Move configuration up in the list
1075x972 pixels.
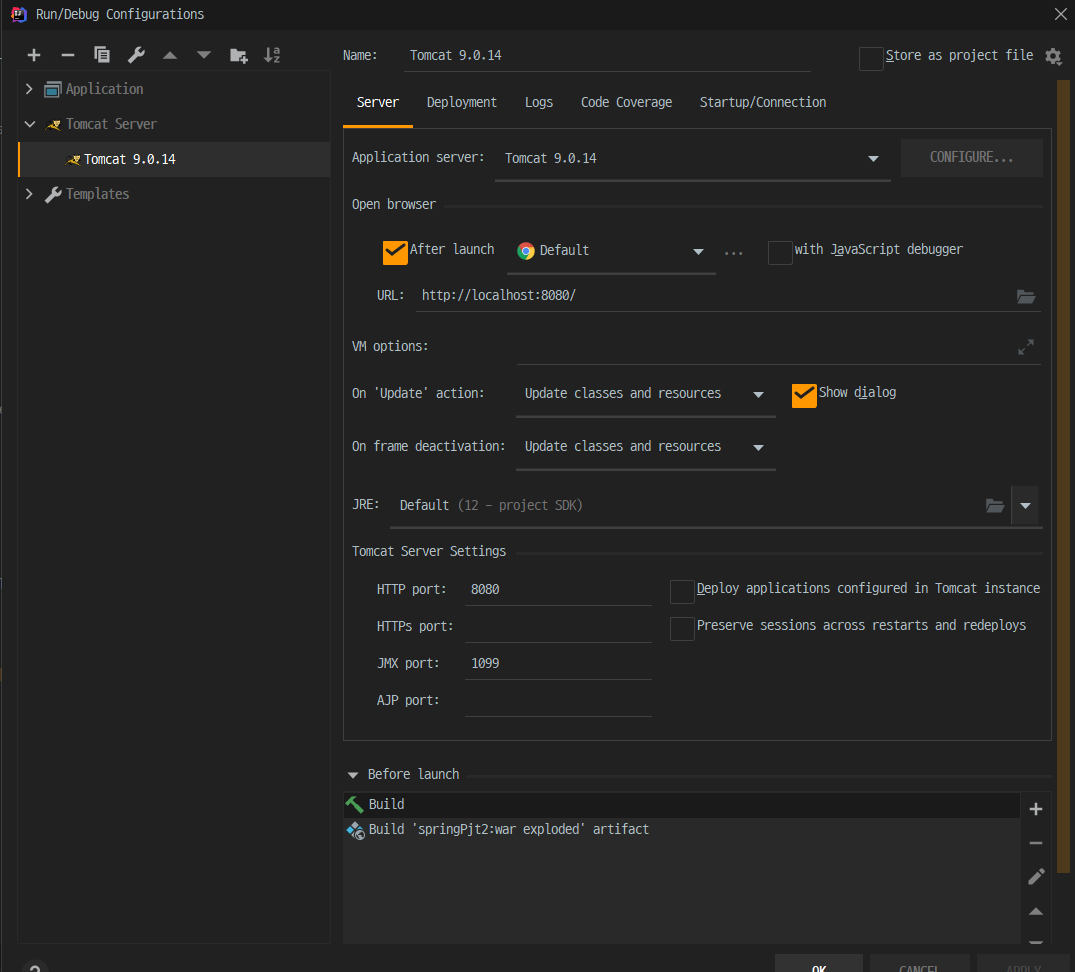[x=170, y=56]
